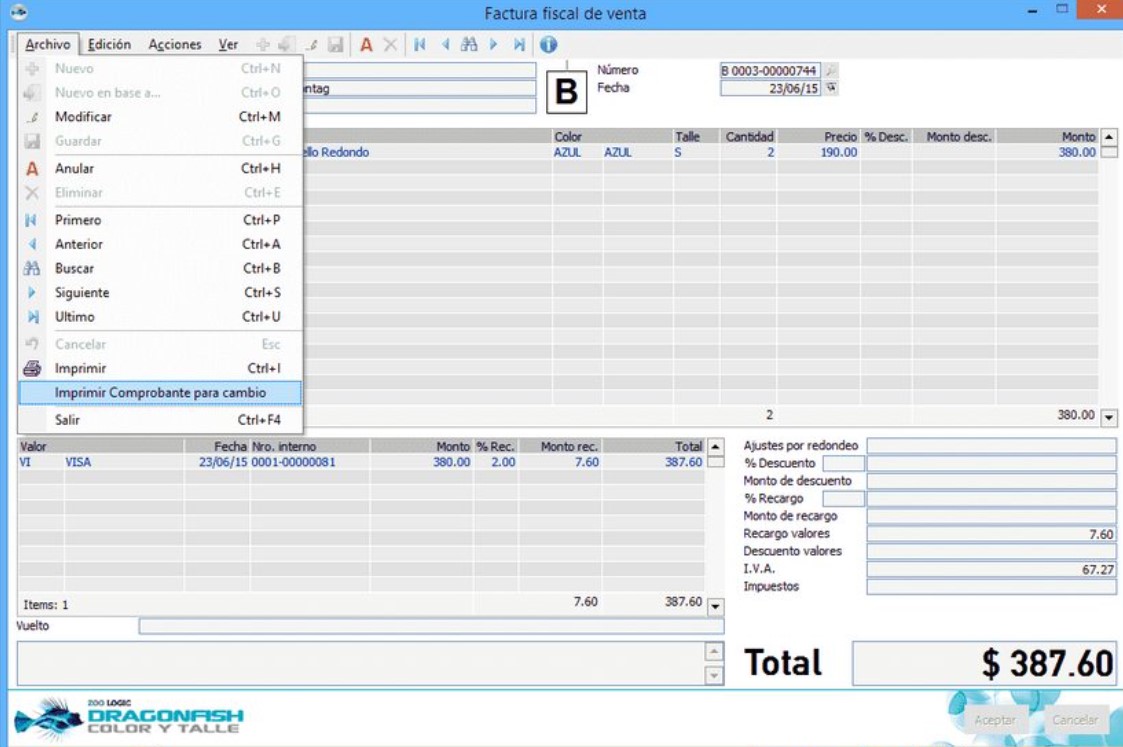This screenshot has height=747, width=1123.
Task: Click the Vuelto input field
Action: coord(430,626)
